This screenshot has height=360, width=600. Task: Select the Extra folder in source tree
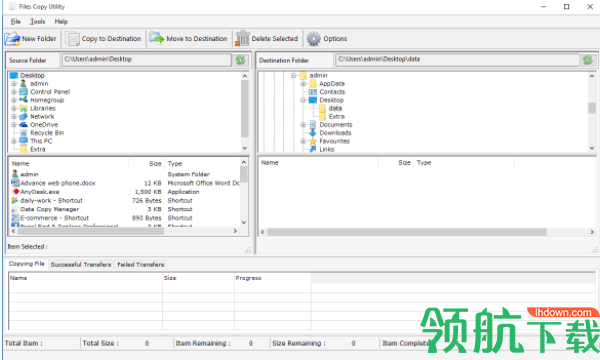coord(38,149)
